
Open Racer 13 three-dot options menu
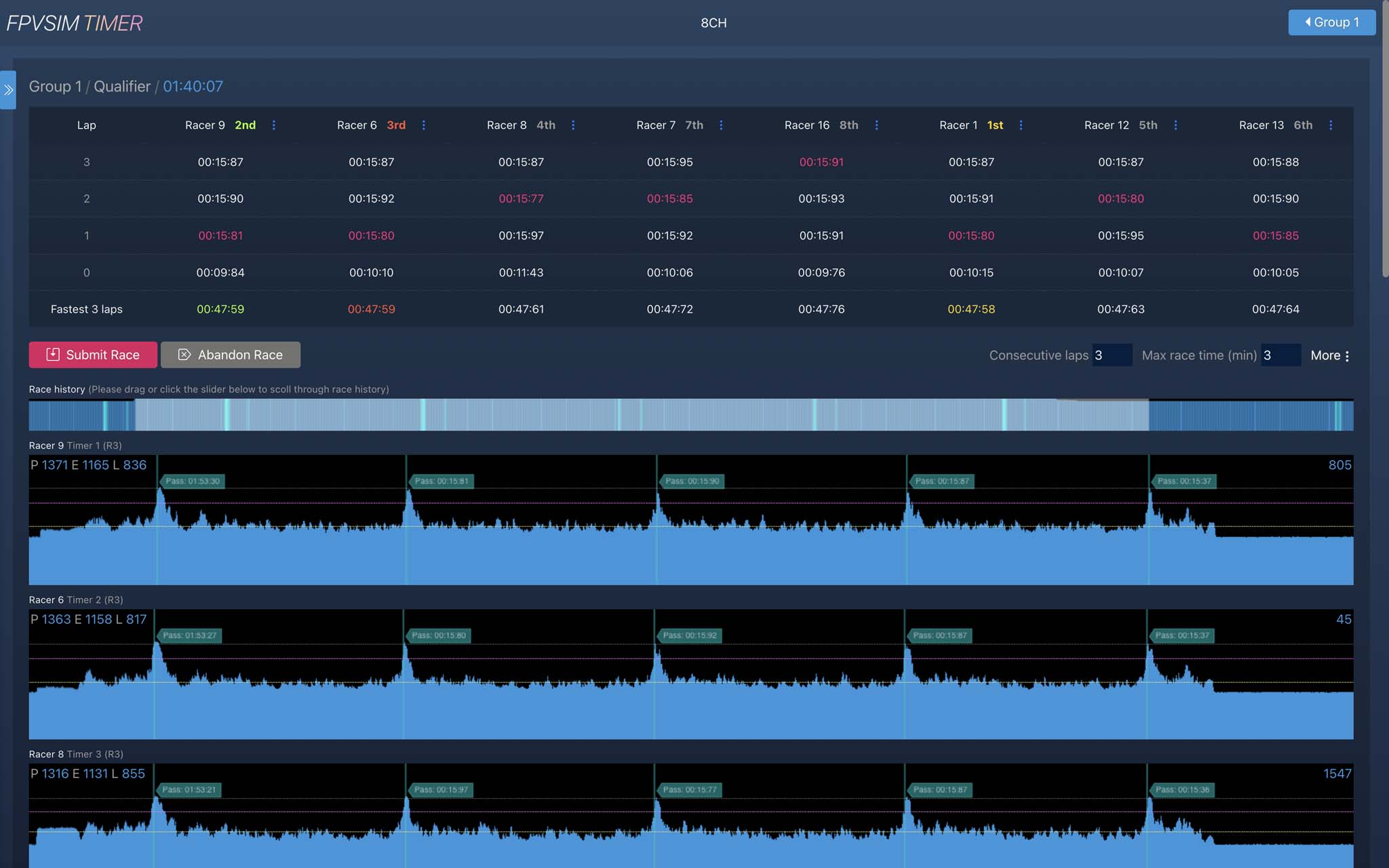[1331, 125]
